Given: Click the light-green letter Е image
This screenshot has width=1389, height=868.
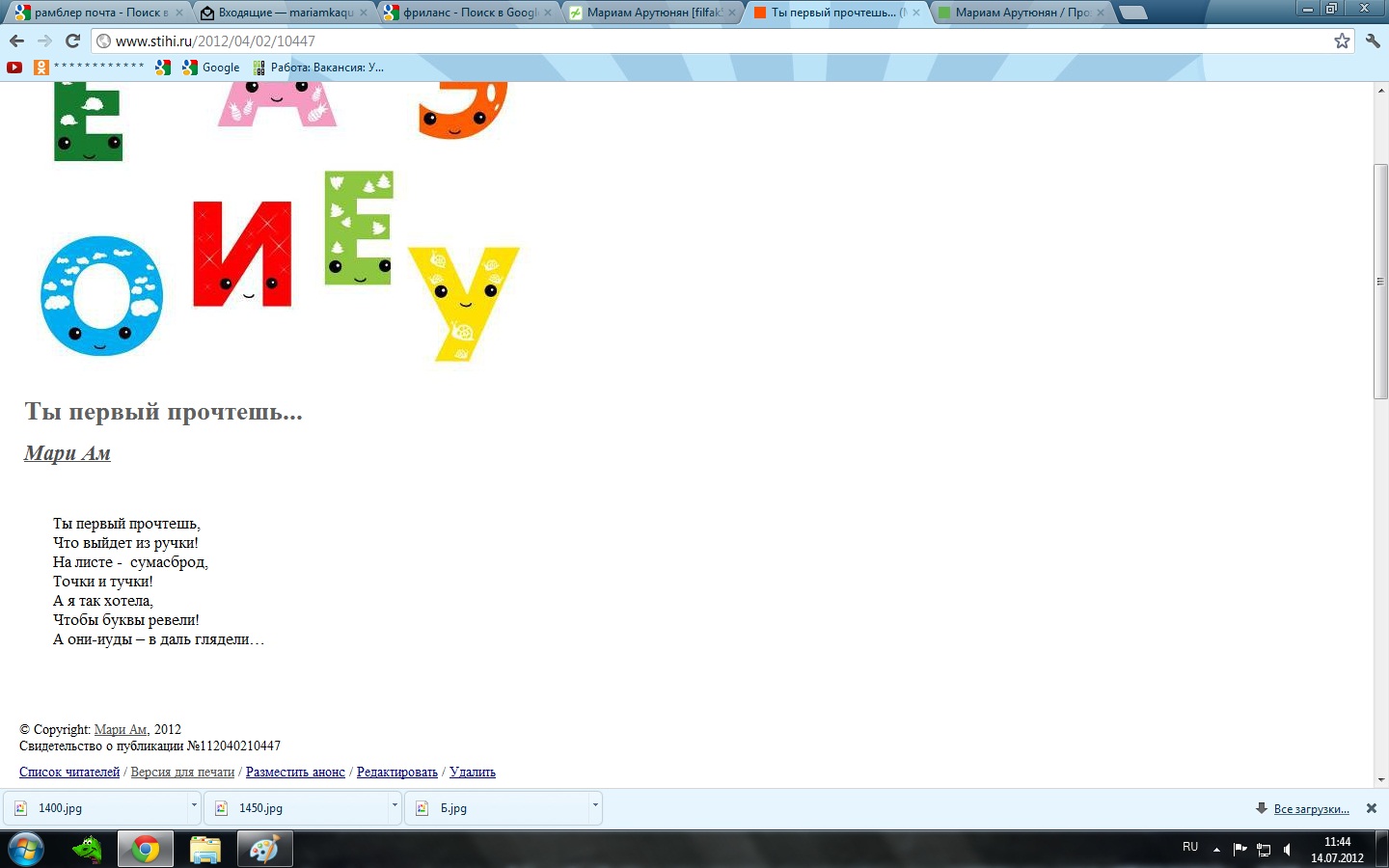Looking at the screenshot, I should pyautogui.click(x=359, y=229).
